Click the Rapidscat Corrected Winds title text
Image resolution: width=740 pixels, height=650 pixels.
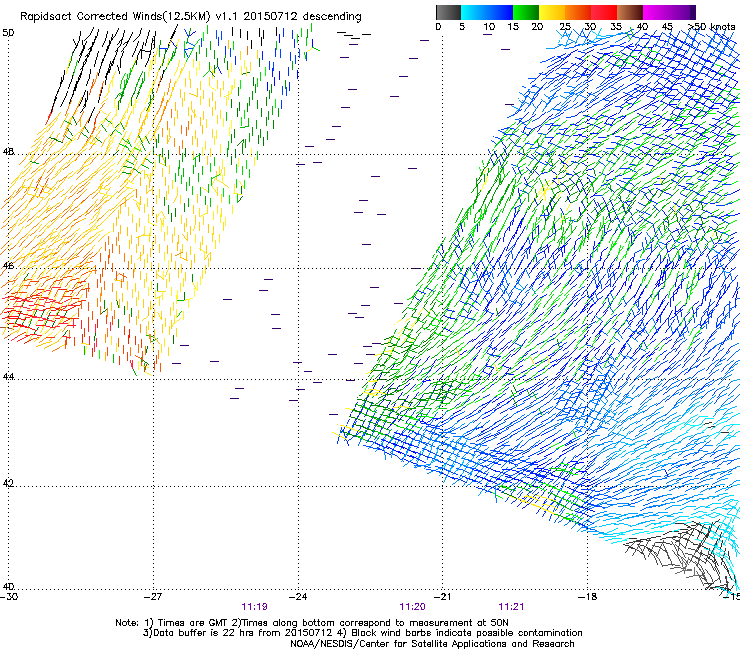[x=191, y=17]
